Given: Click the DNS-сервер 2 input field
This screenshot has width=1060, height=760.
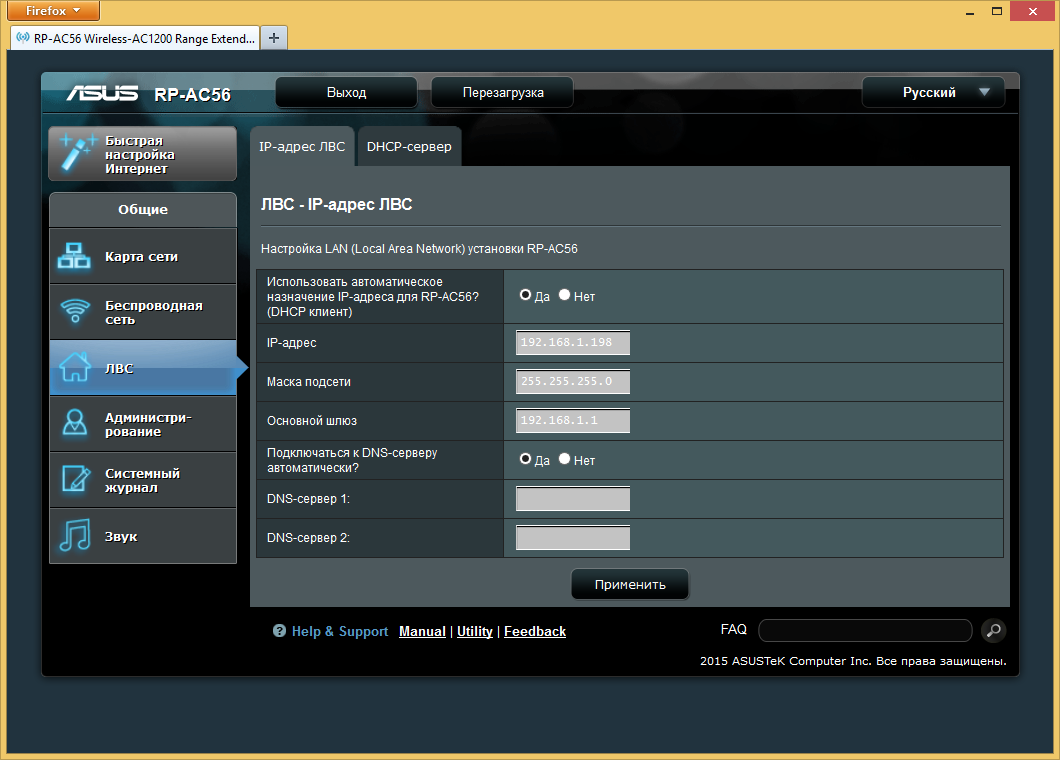Looking at the screenshot, I should click(x=573, y=538).
